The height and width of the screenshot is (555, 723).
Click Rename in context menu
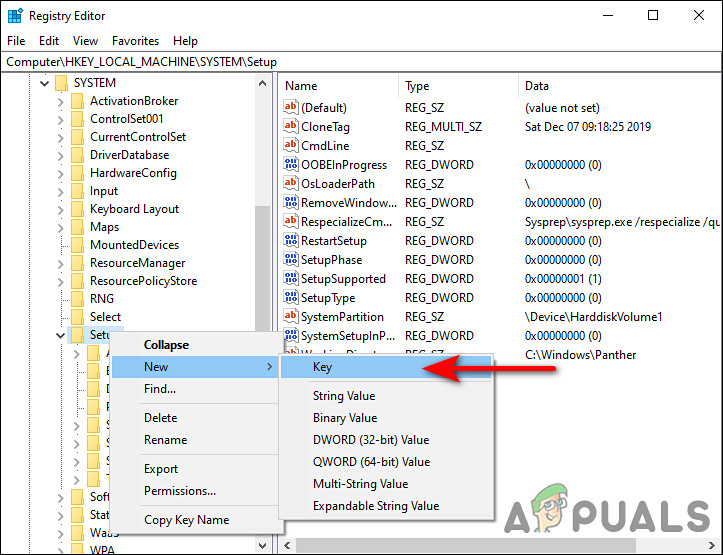(195, 440)
